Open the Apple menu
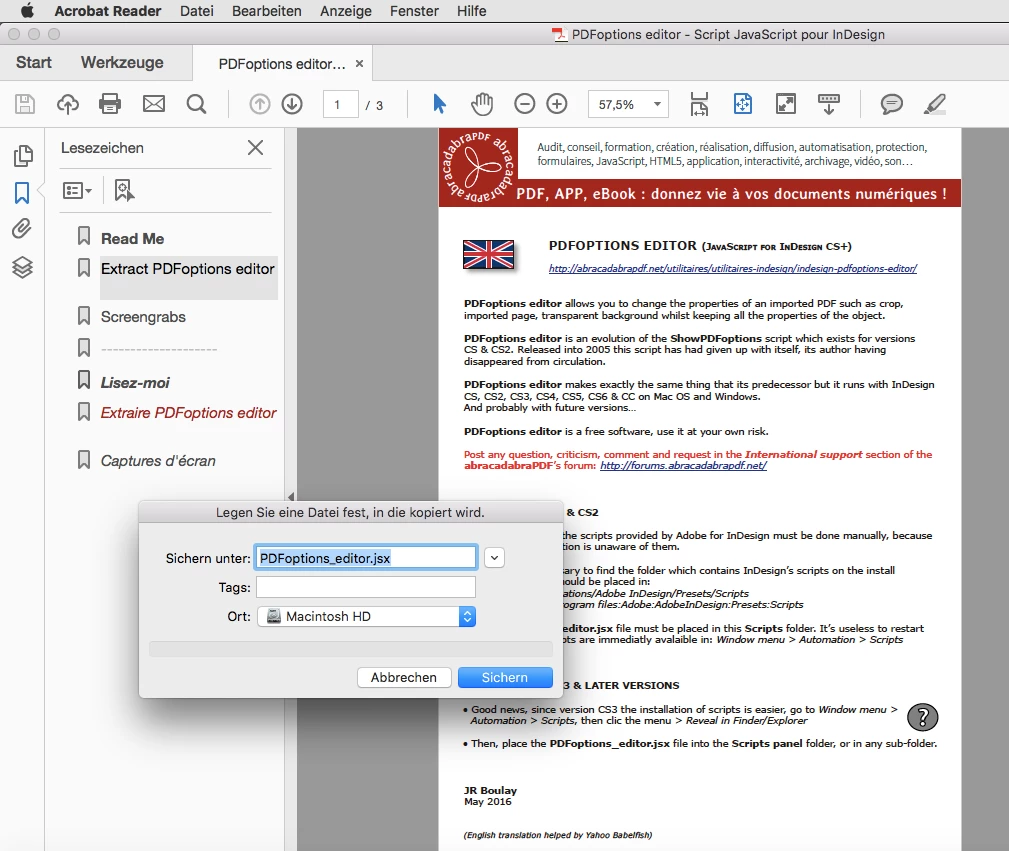 tap(27, 11)
